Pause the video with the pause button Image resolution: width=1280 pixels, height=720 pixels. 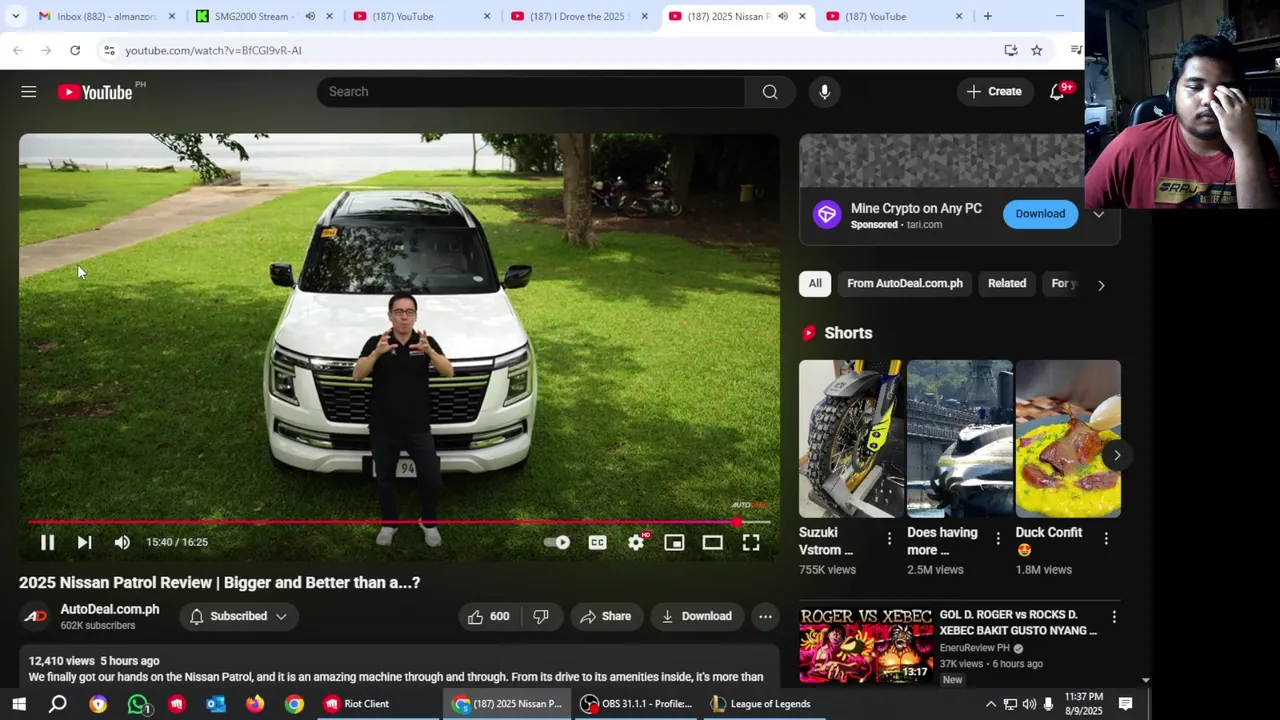[47, 542]
